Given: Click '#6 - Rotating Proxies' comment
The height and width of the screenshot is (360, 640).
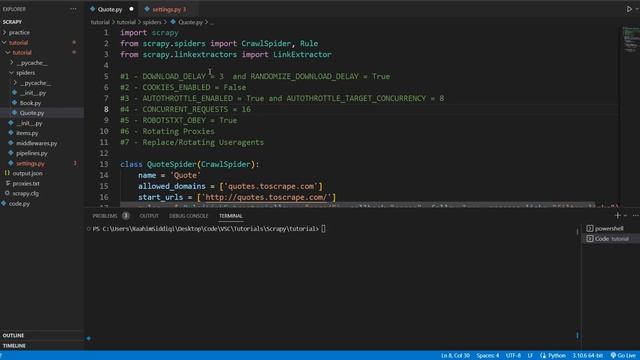Looking at the screenshot, I should click(x=167, y=131).
